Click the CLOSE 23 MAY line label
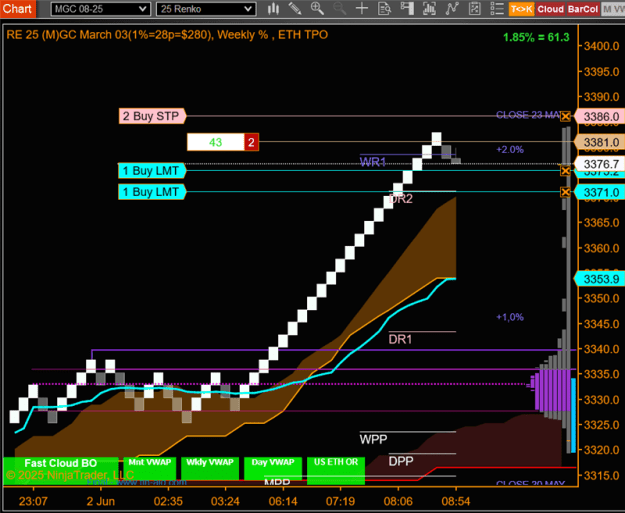The width and height of the screenshot is (625, 513). pyautogui.click(x=528, y=115)
